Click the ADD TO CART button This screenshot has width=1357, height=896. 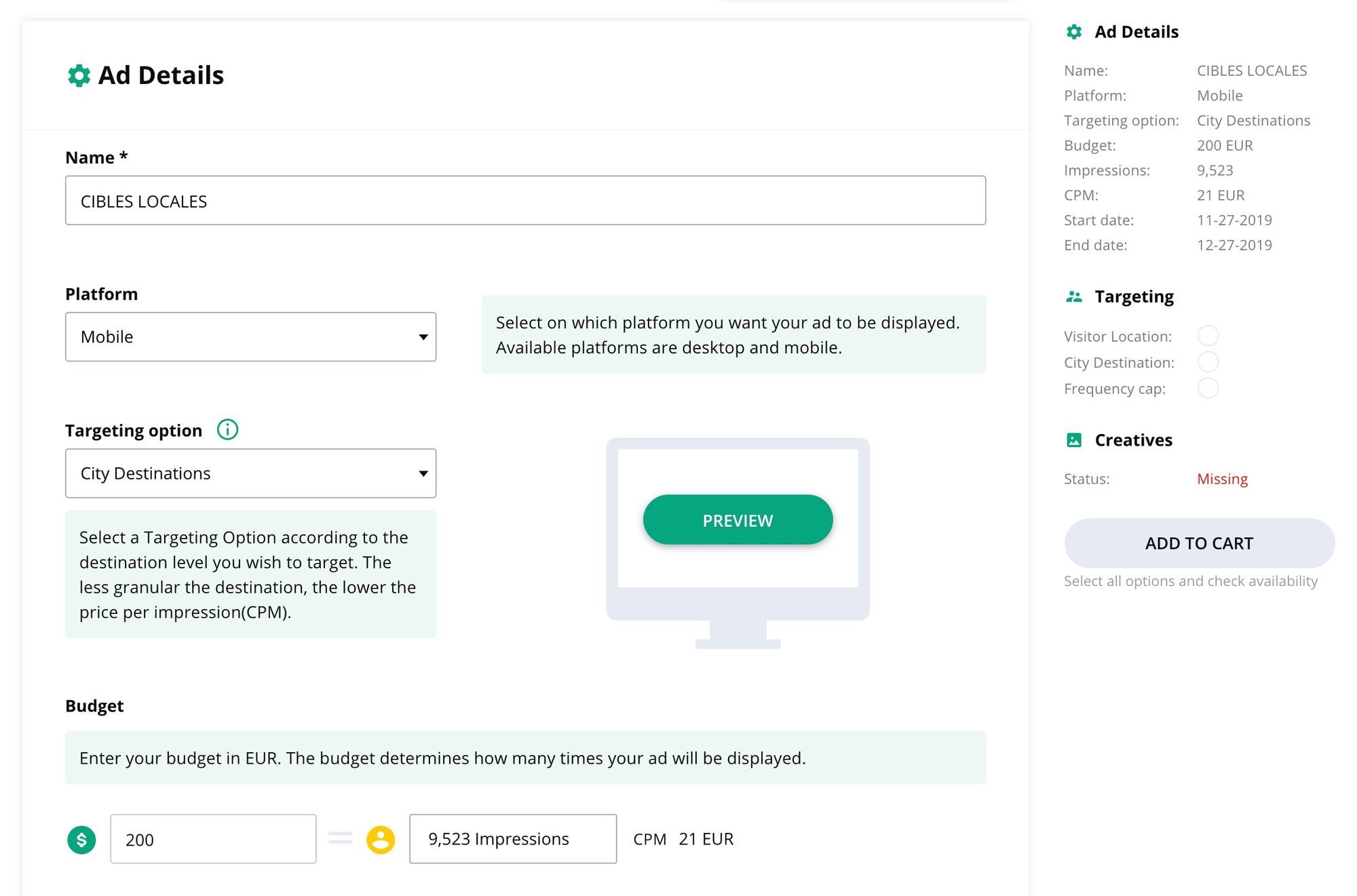[x=1199, y=543]
